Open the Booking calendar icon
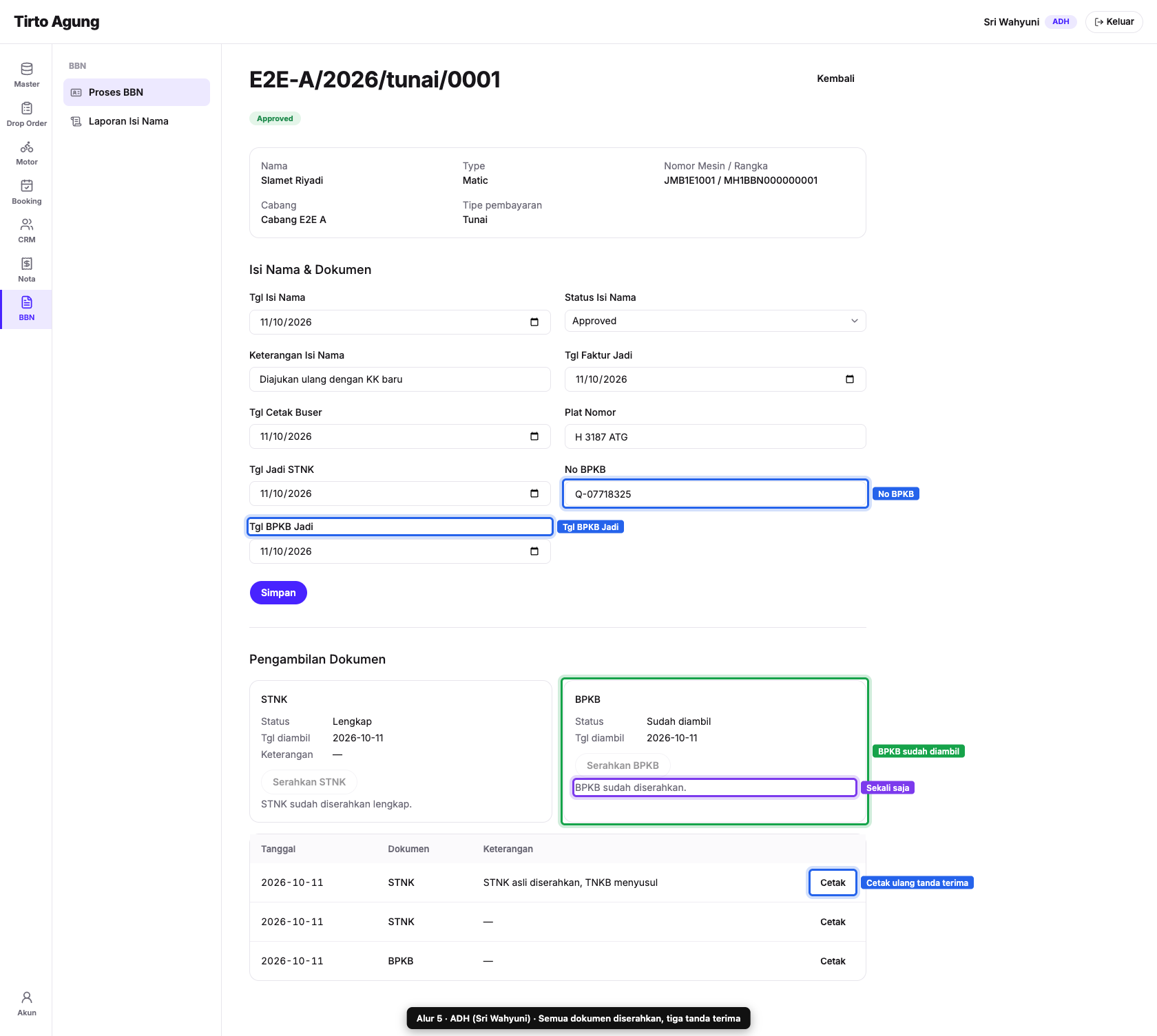 (27, 186)
